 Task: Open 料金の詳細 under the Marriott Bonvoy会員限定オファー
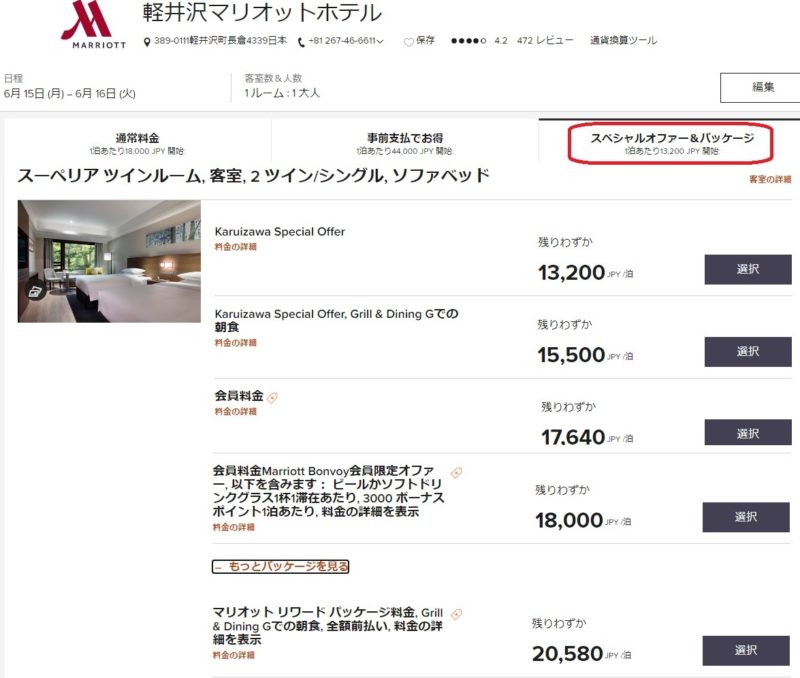tap(234, 528)
